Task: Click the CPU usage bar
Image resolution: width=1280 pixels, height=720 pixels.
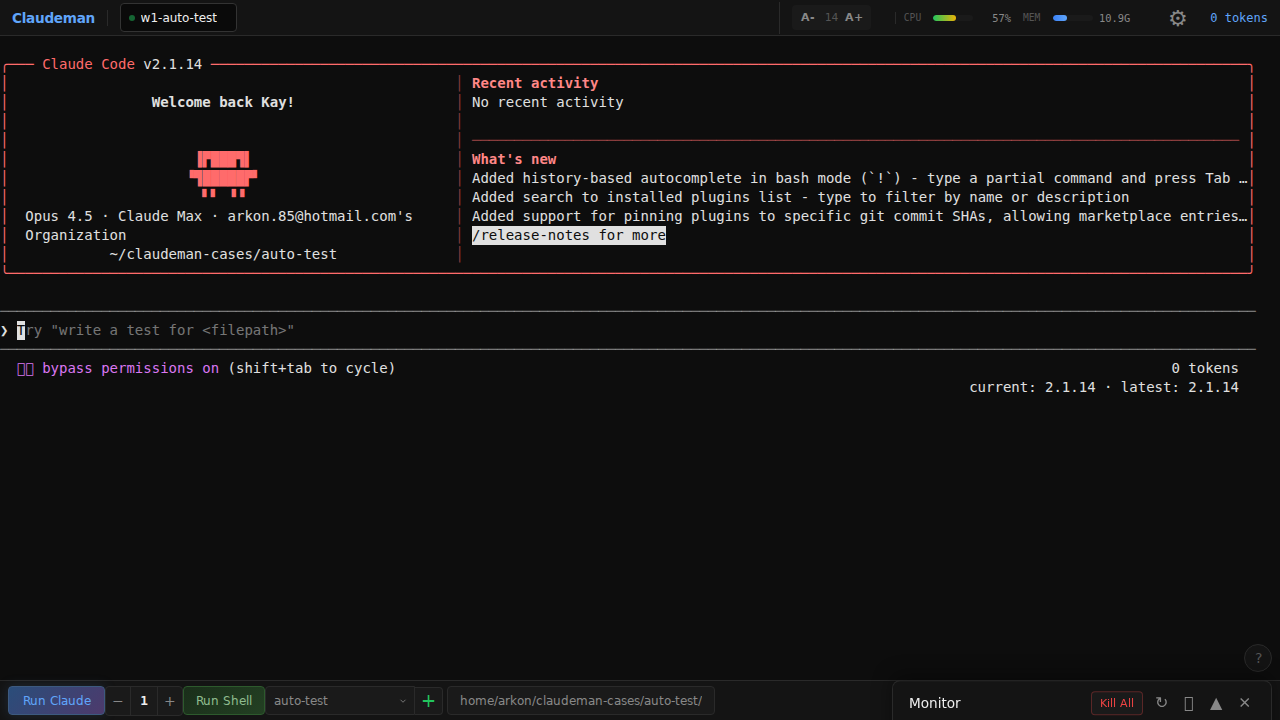Action: (952, 18)
